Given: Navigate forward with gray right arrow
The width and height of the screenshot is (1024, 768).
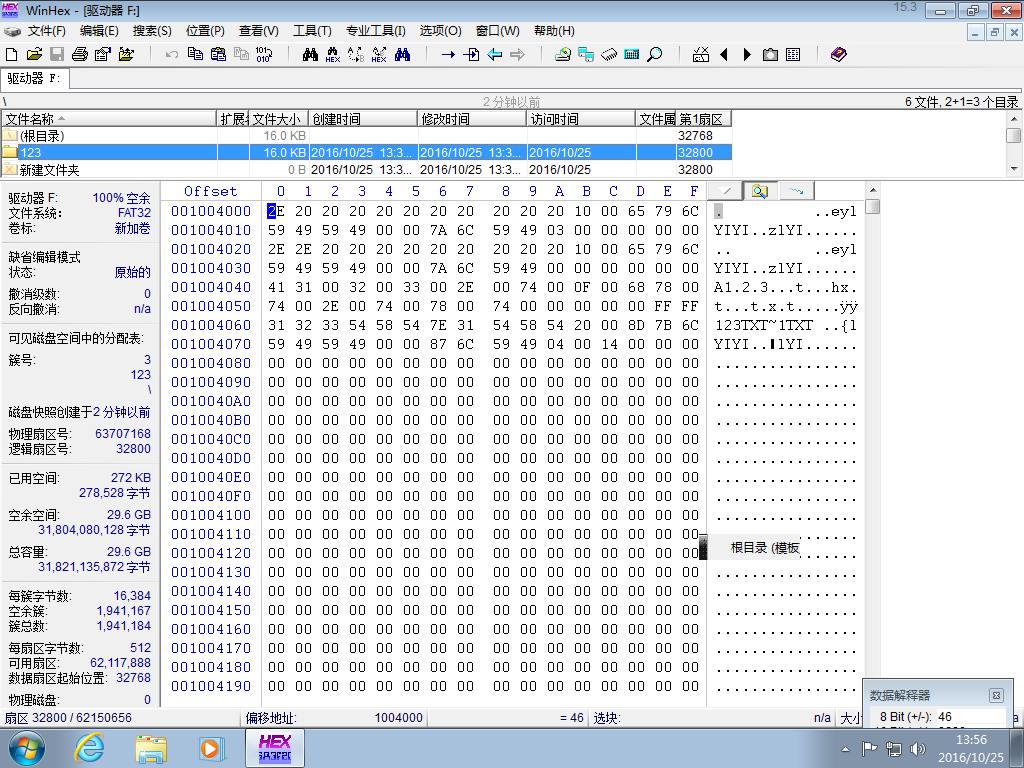Looking at the screenshot, I should click(x=517, y=54).
